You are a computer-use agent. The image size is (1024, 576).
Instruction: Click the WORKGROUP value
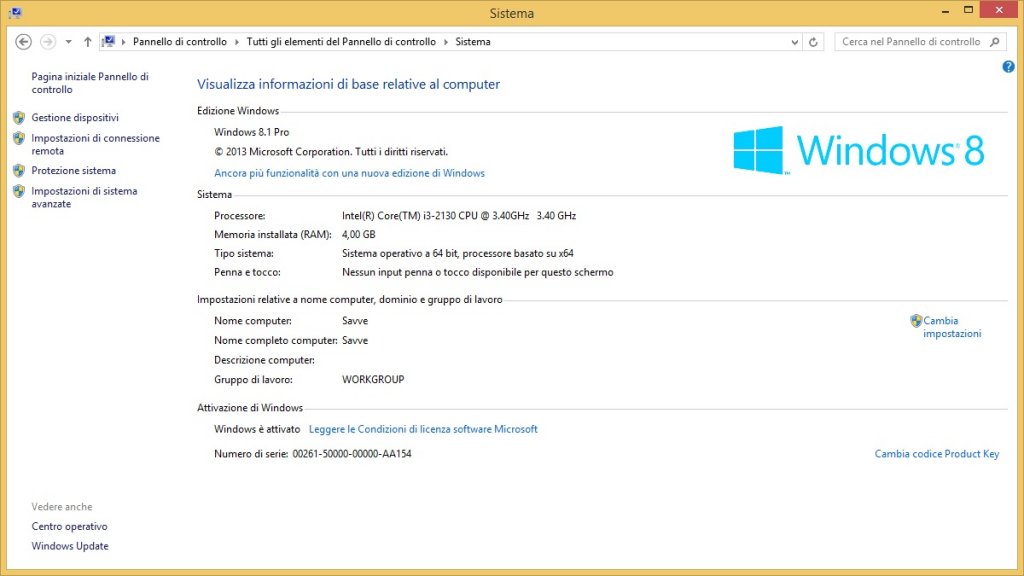coord(373,379)
